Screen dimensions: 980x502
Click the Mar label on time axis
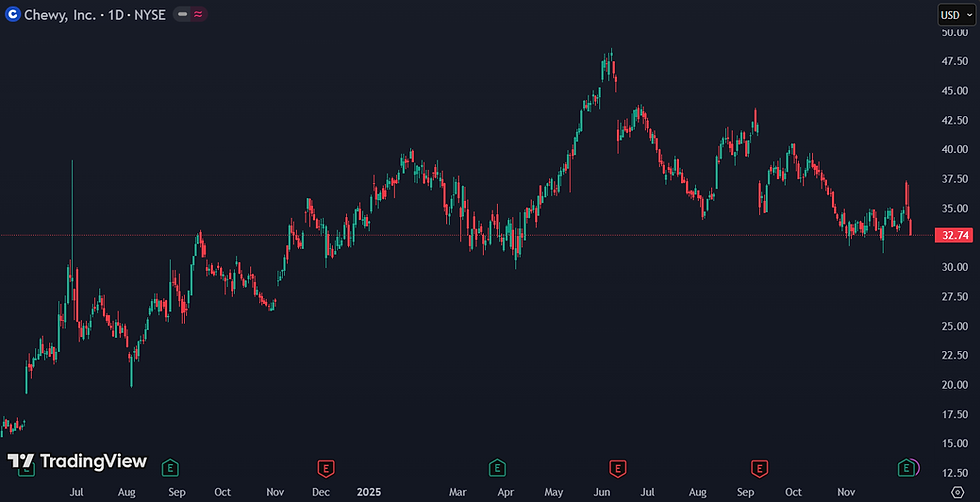[457, 492]
